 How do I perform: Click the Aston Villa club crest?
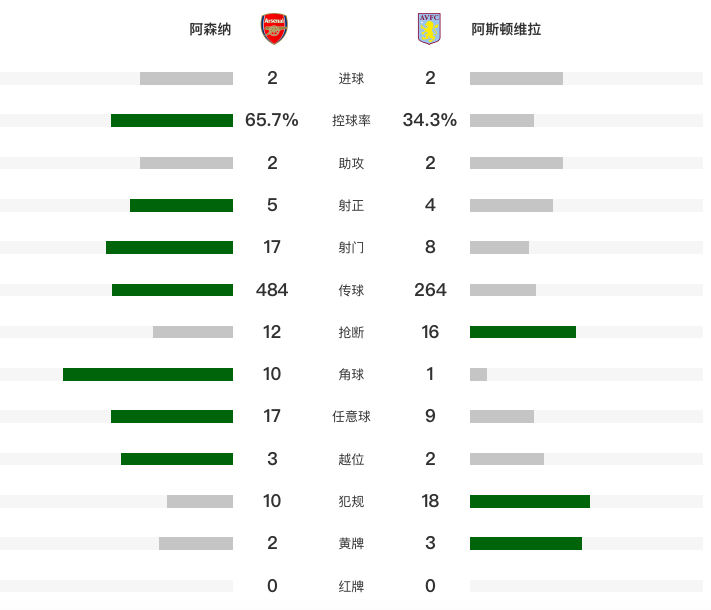429,29
